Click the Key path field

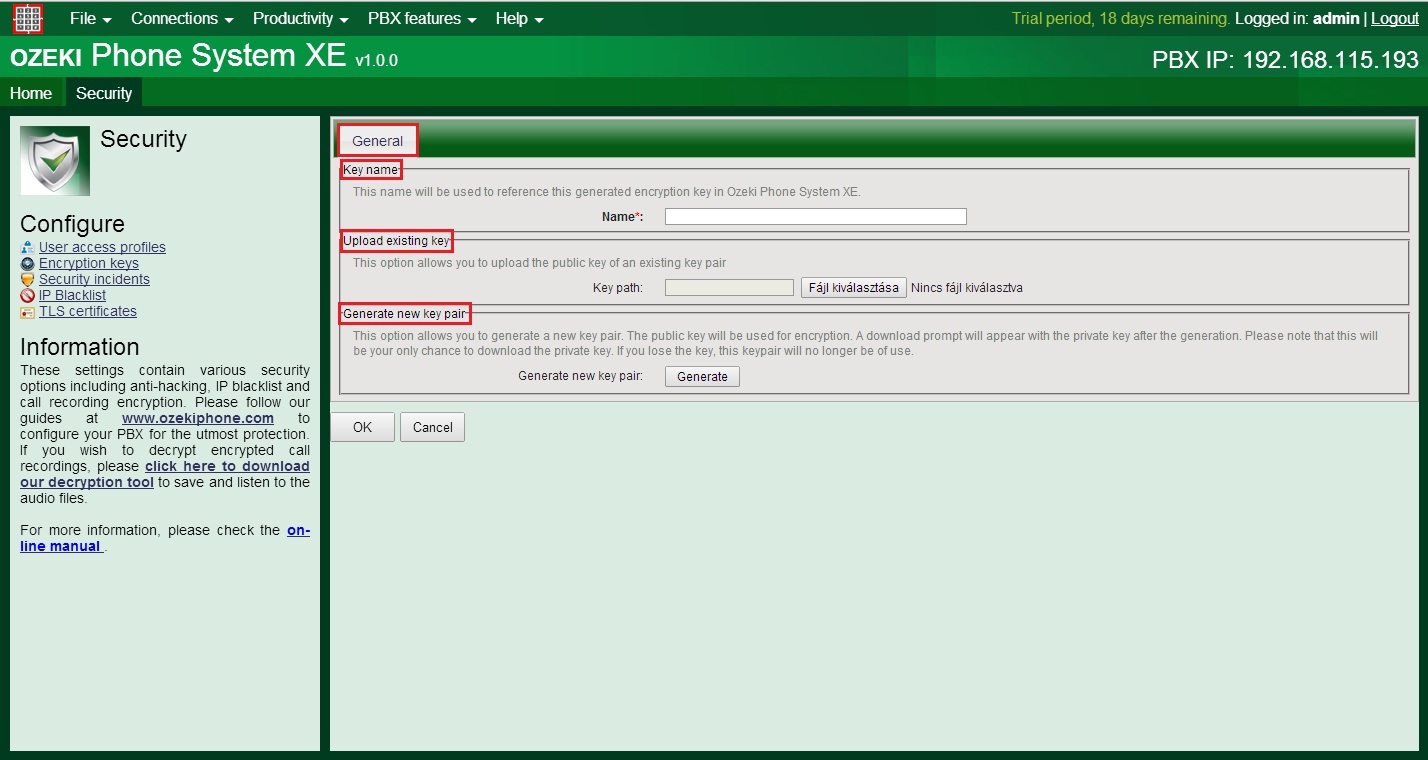(729, 288)
